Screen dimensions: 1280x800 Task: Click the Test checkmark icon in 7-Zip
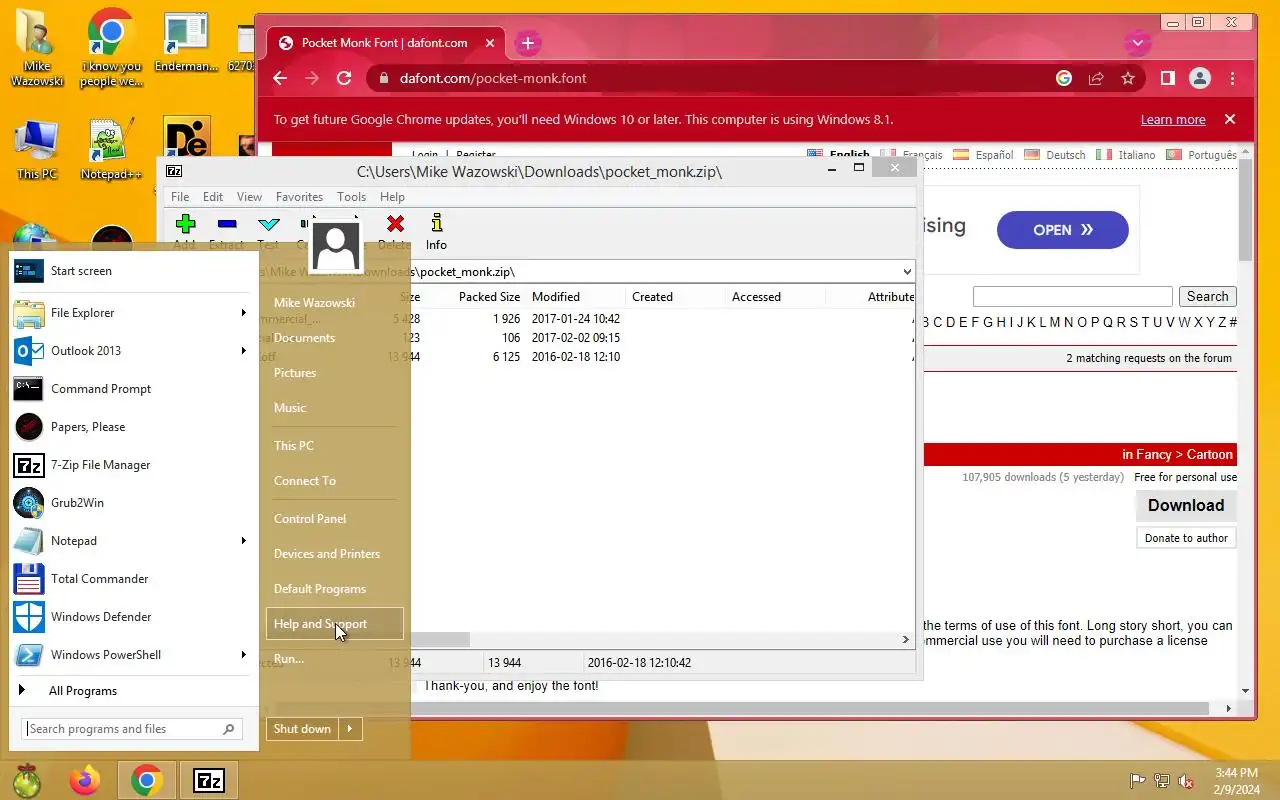268,224
